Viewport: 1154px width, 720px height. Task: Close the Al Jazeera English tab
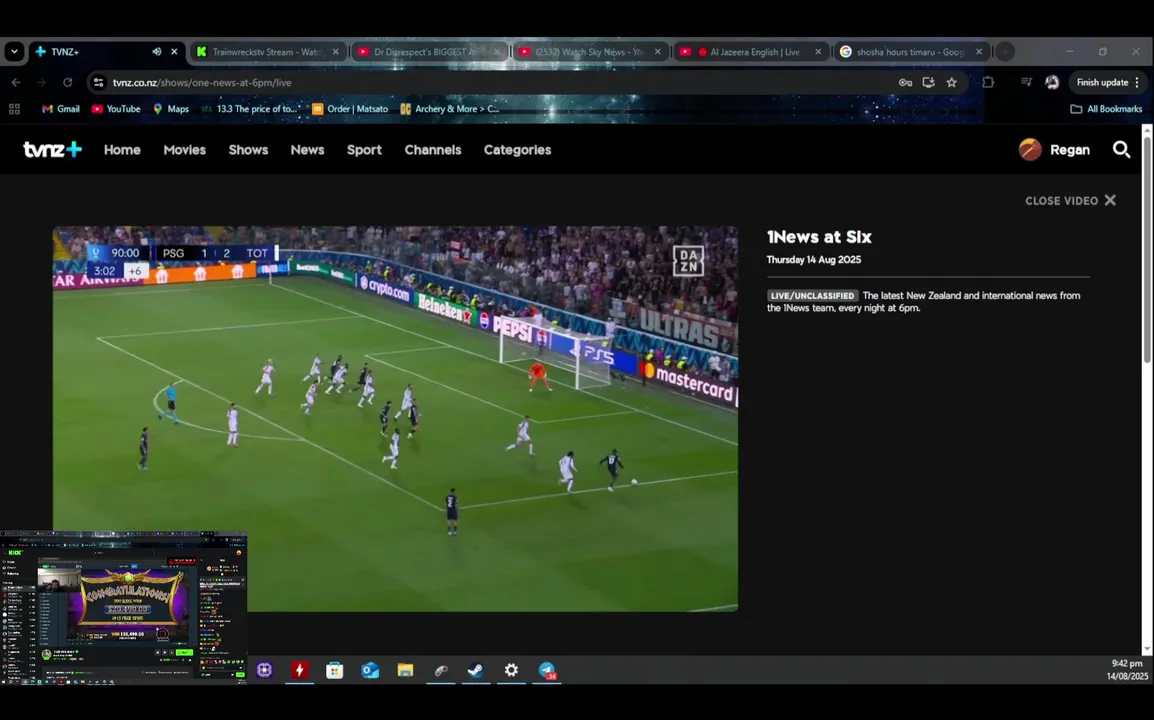coord(818,52)
